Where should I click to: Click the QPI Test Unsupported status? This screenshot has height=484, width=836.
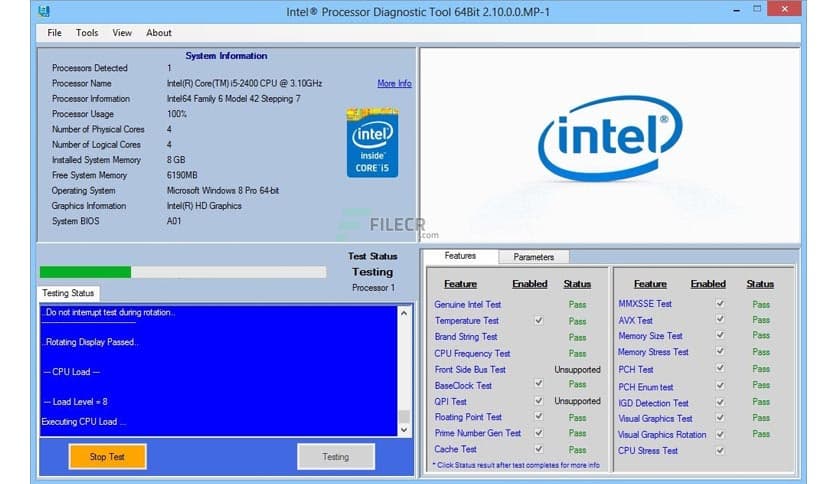point(577,401)
